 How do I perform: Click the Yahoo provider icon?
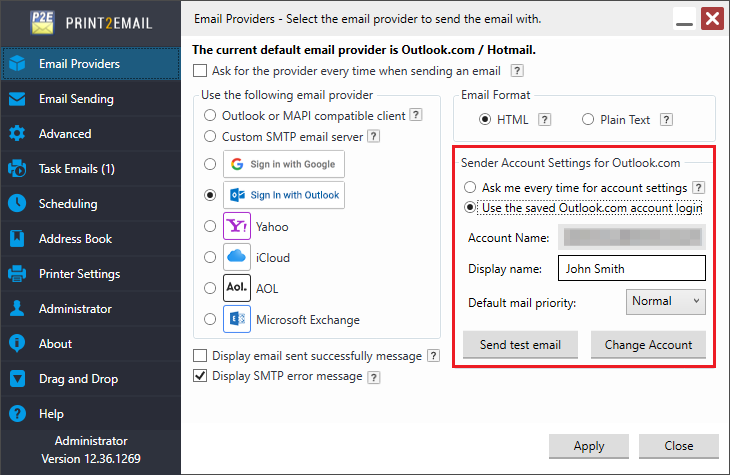pyautogui.click(x=236, y=226)
